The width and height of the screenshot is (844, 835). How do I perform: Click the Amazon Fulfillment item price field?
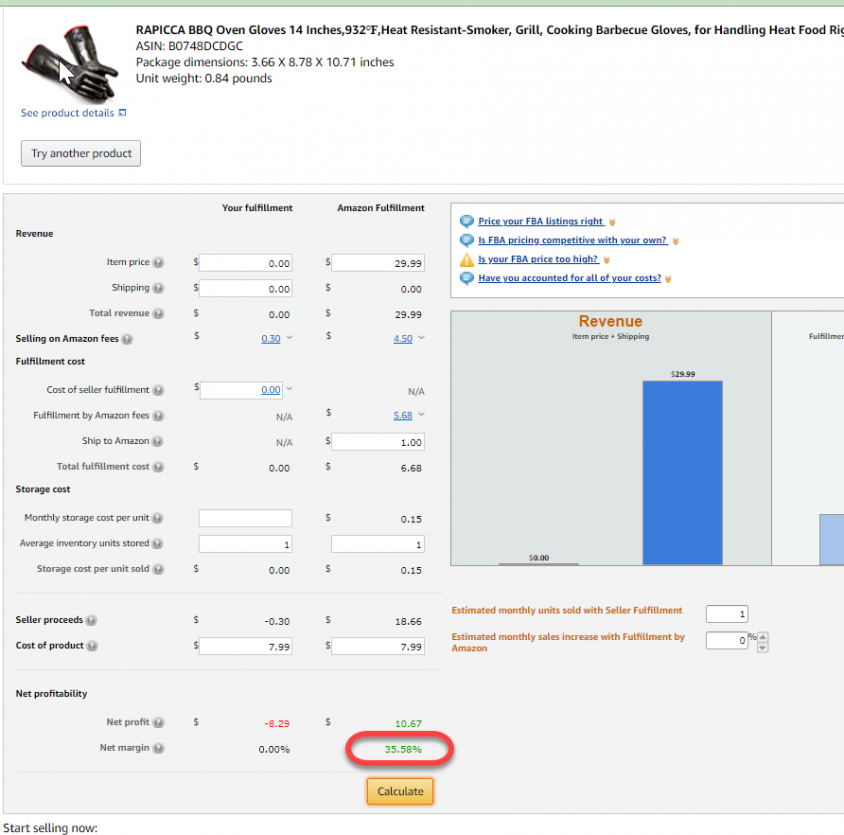click(x=378, y=263)
